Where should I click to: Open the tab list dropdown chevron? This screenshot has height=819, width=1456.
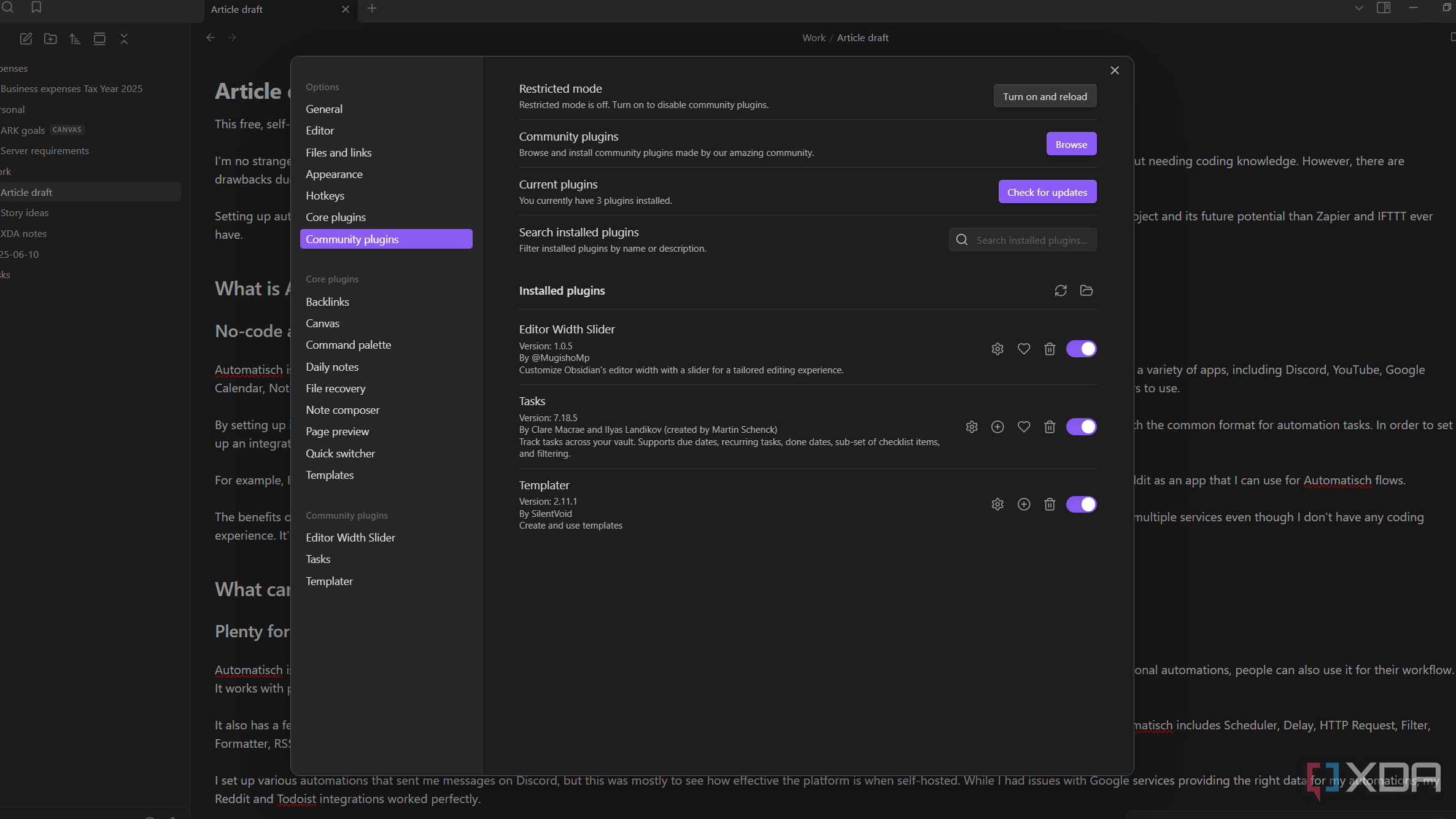pyautogui.click(x=1359, y=8)
